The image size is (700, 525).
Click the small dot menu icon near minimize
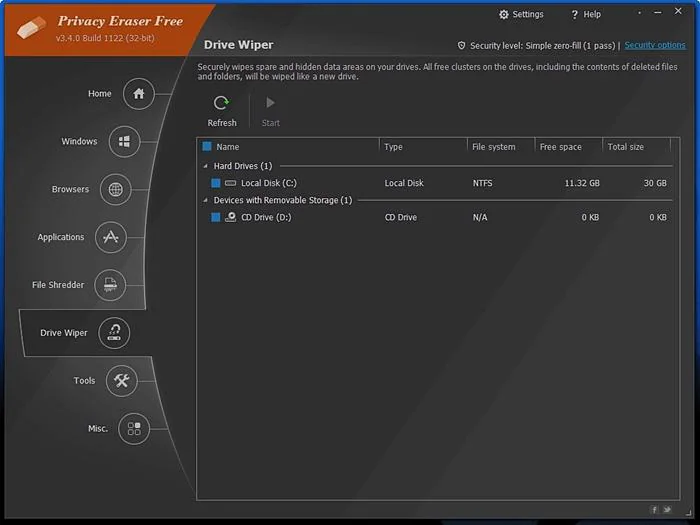pyautogui.click(x=639, y=13)
